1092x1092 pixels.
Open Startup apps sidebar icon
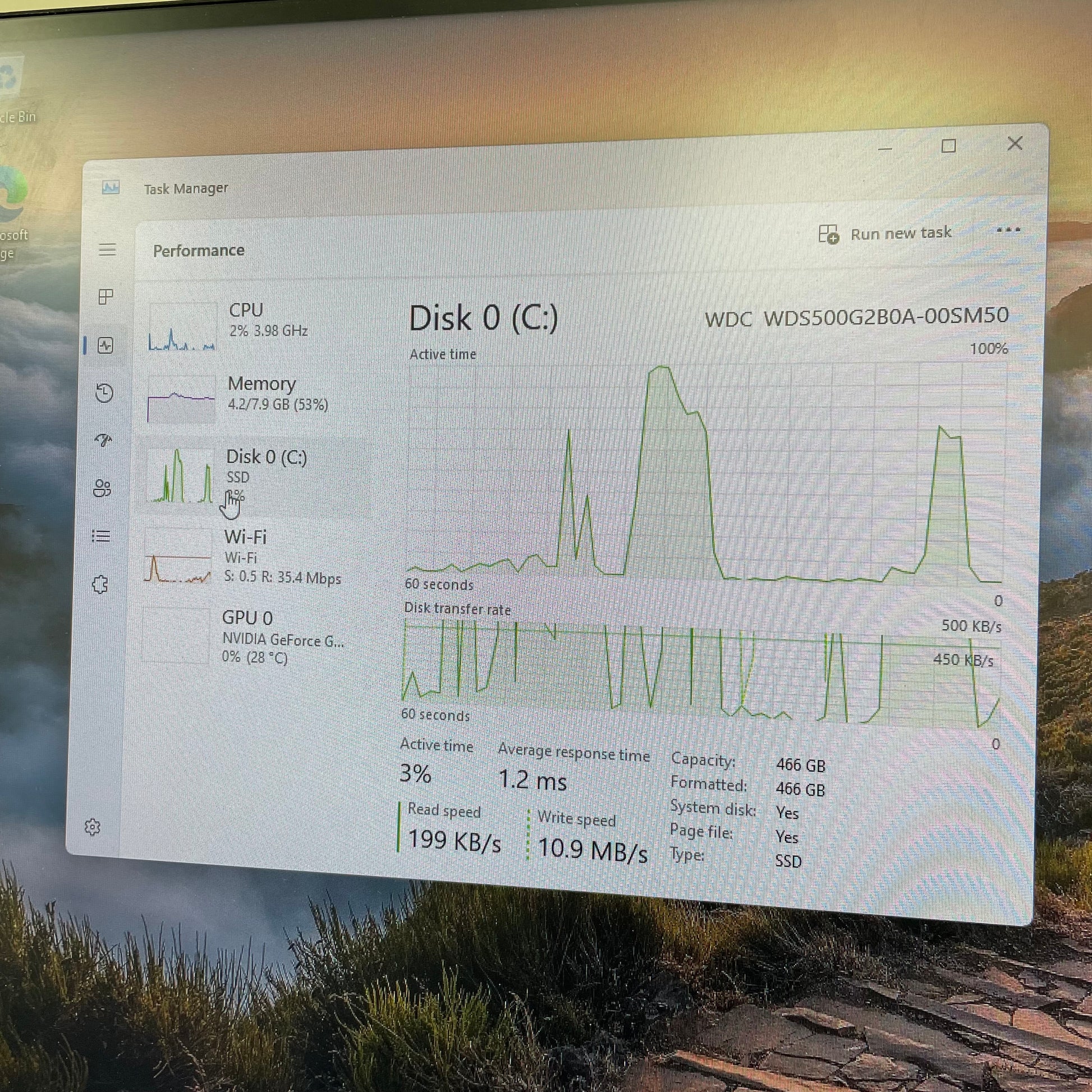tap(103, 440)
